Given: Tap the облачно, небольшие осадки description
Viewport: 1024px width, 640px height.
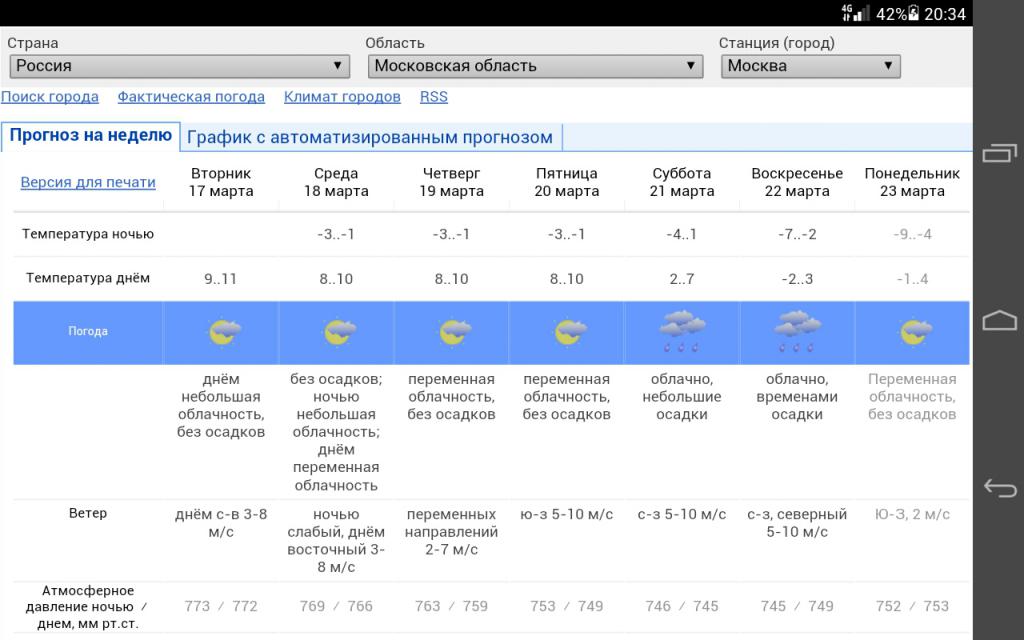Looking at the screenshot, I should [682, 396].
